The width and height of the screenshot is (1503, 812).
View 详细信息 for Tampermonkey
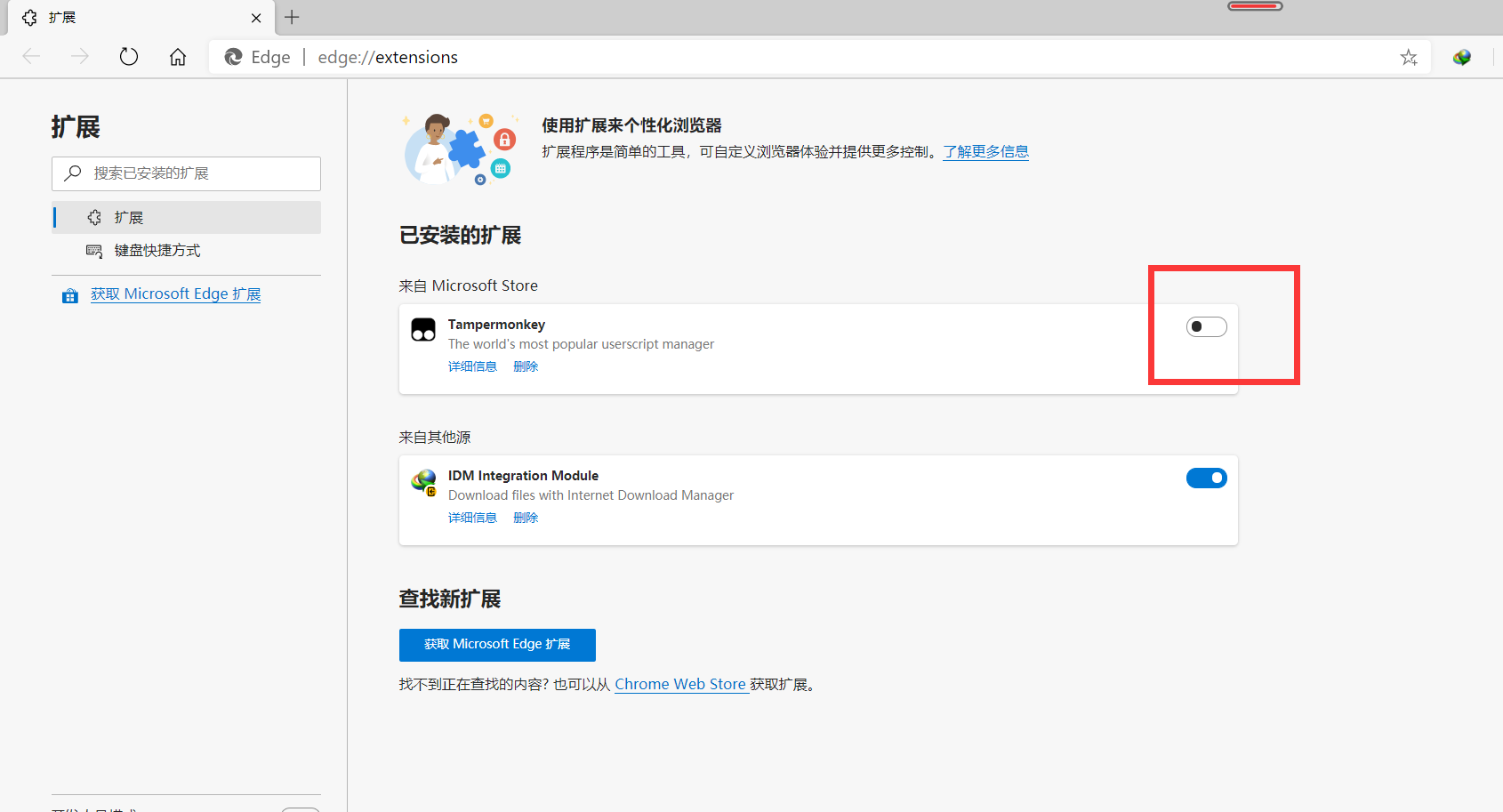coord(472,366)
